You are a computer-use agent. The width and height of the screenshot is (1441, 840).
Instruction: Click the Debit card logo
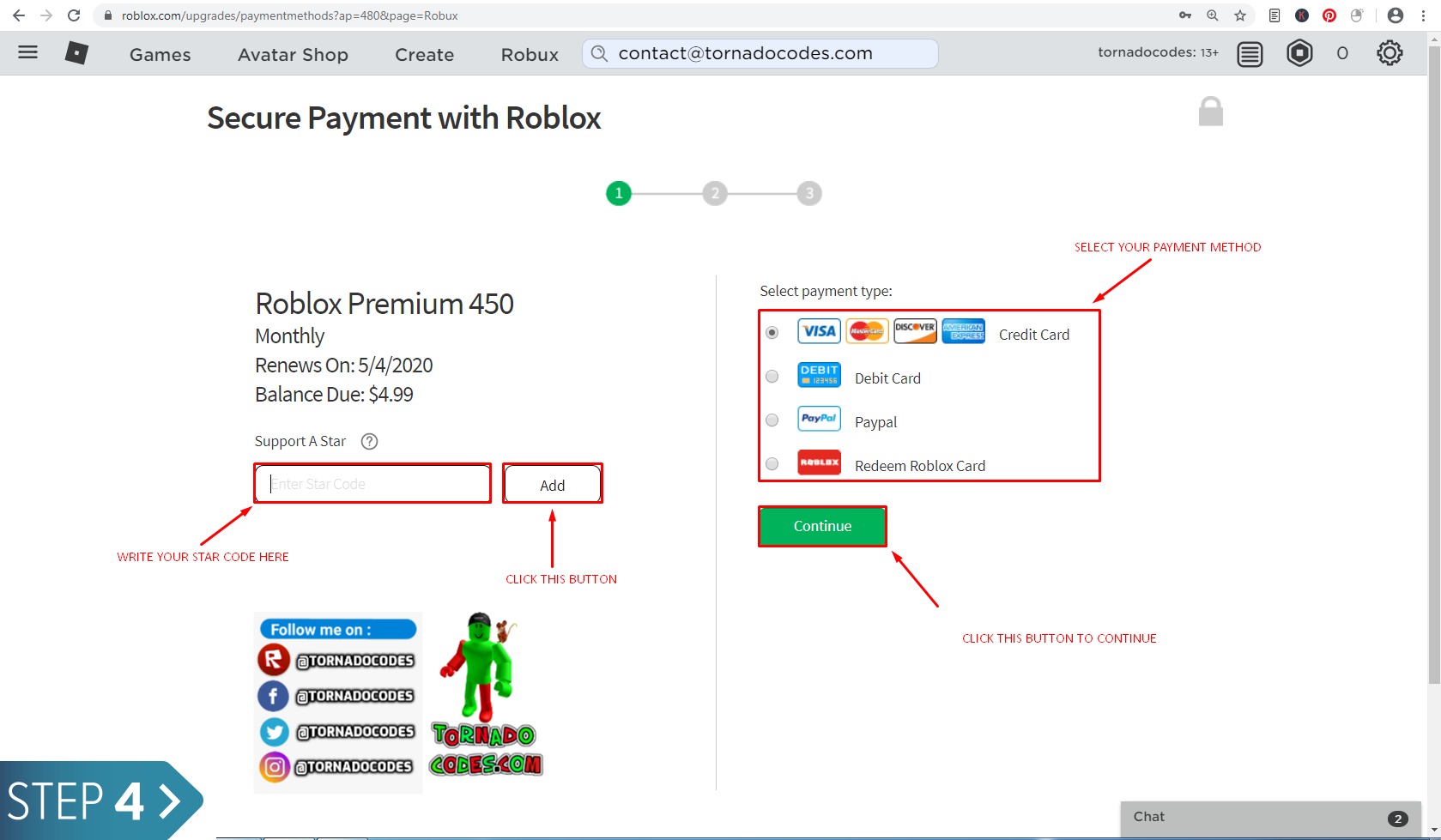click(819, 375)
